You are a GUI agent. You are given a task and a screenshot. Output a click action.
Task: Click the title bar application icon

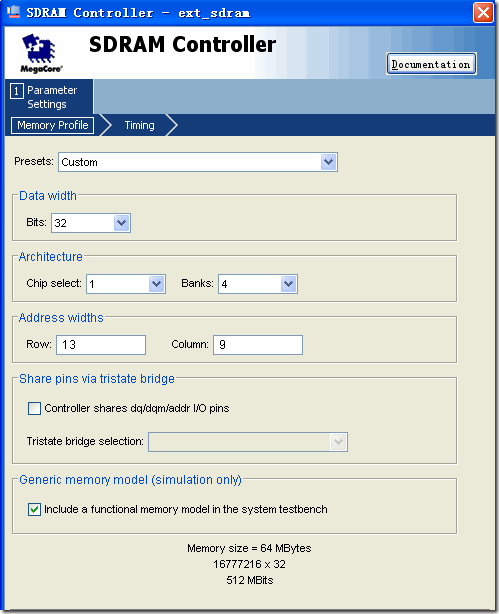tap(13, 11)
